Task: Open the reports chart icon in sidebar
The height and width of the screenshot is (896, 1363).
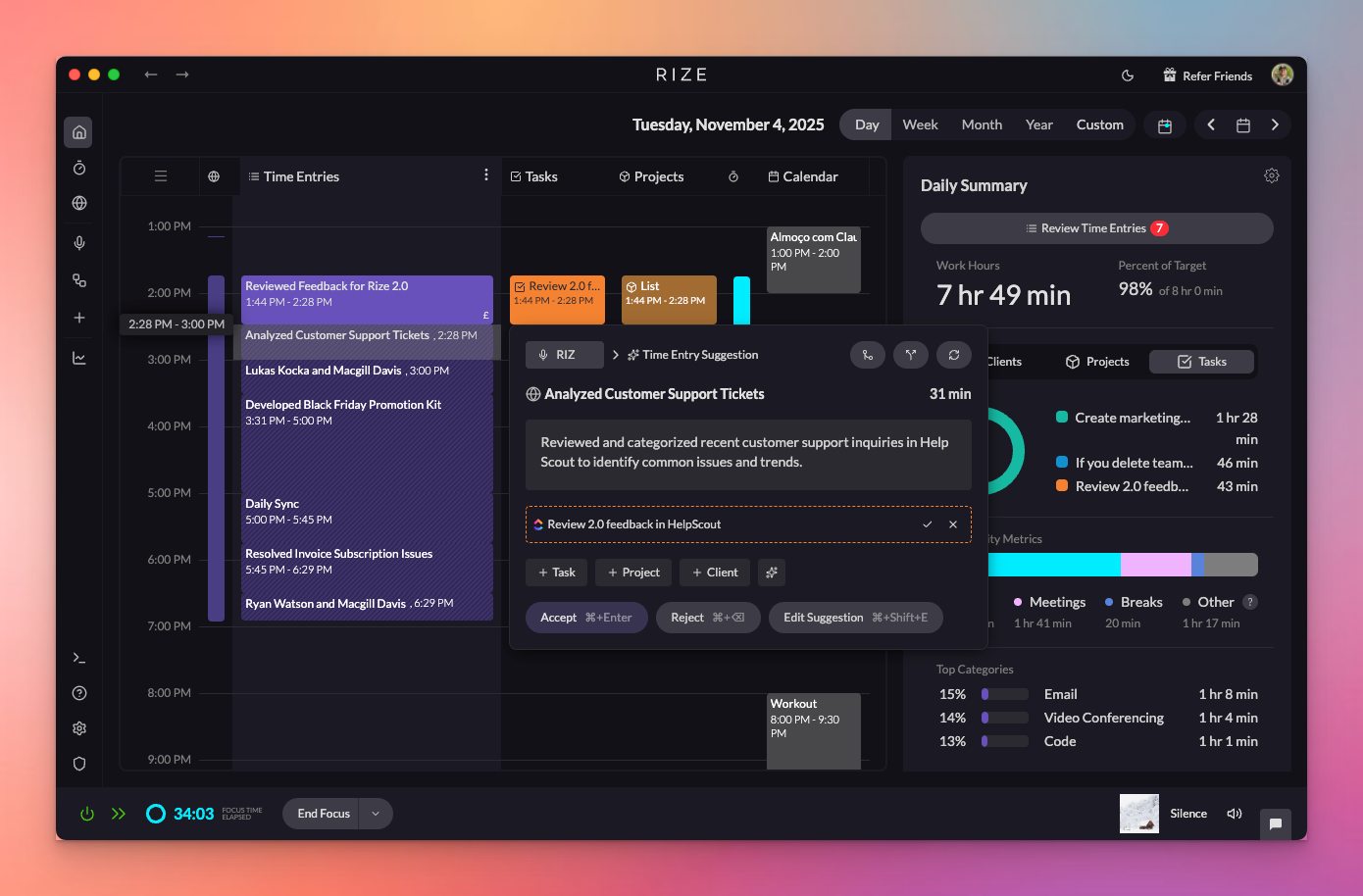Action: [x=79, y=358]
